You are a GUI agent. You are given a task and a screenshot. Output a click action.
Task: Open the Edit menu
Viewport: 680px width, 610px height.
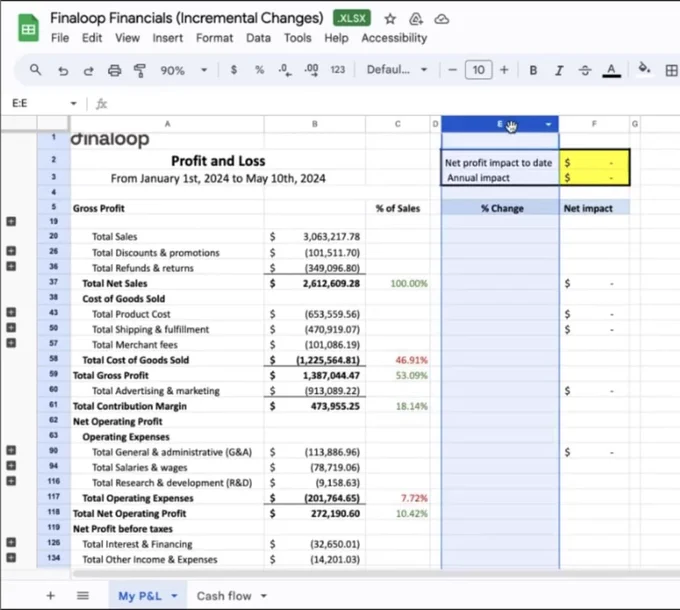[x=92, y=38]
